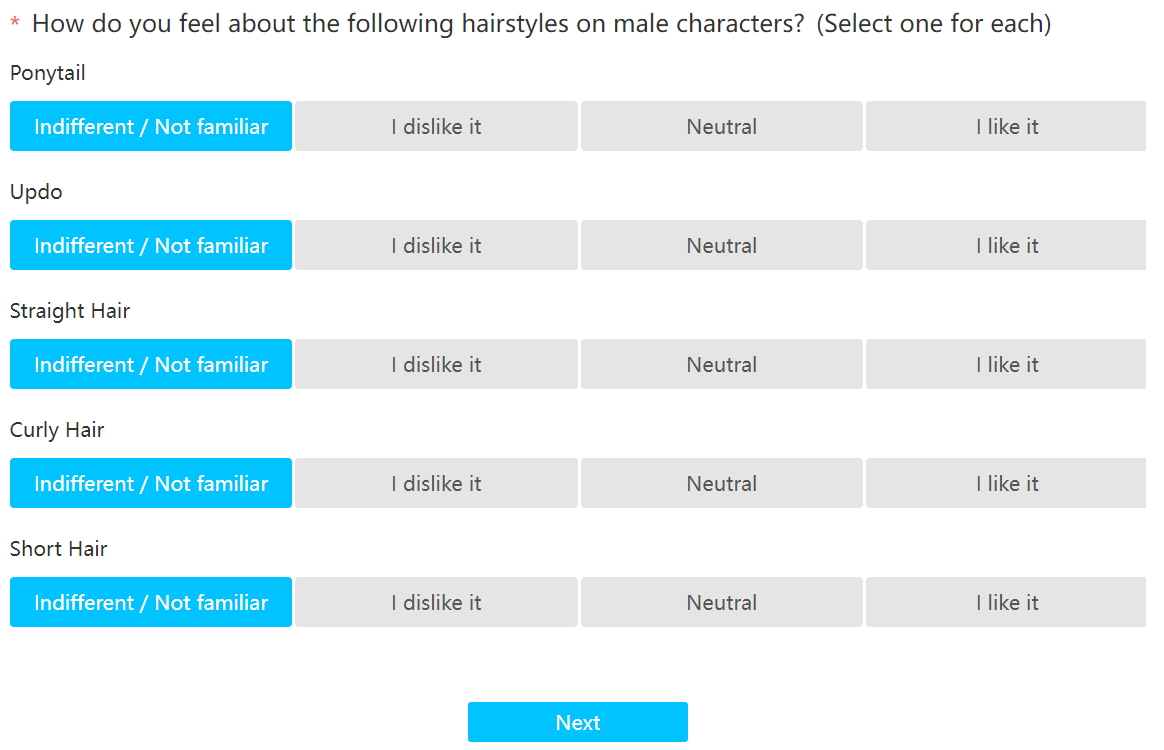
Task: Select 'I like it' for Short Hair
Action: tap(1006, 602)
